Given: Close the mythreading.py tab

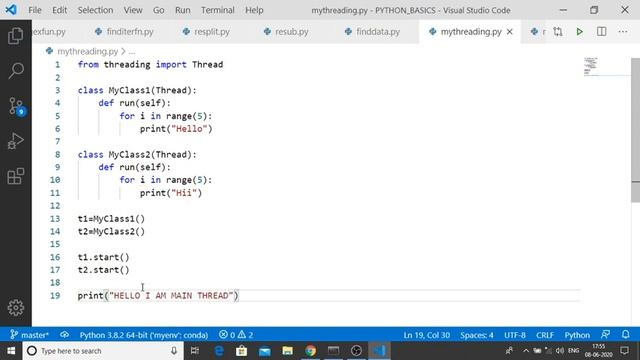Looking at the screenshot, I should (509, 31).
